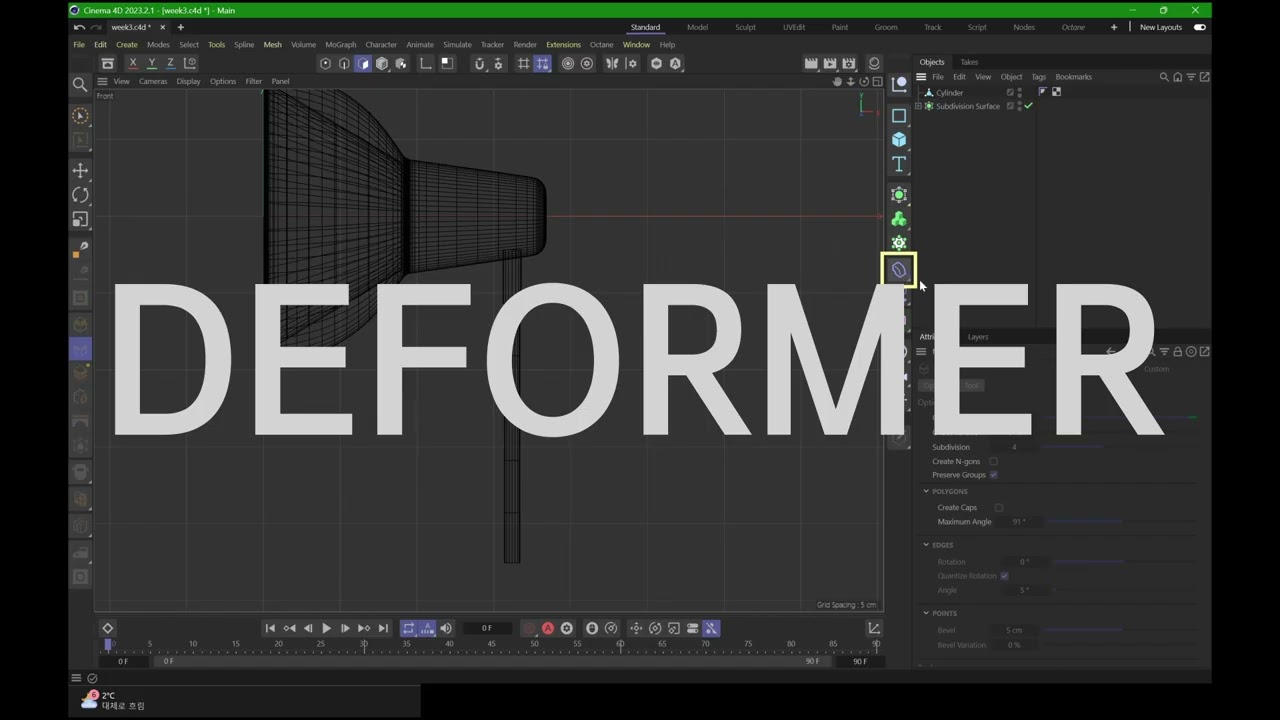1280x720 pixels.
Task: Click the Render View clapperboard icon
Action: point(811,63)
